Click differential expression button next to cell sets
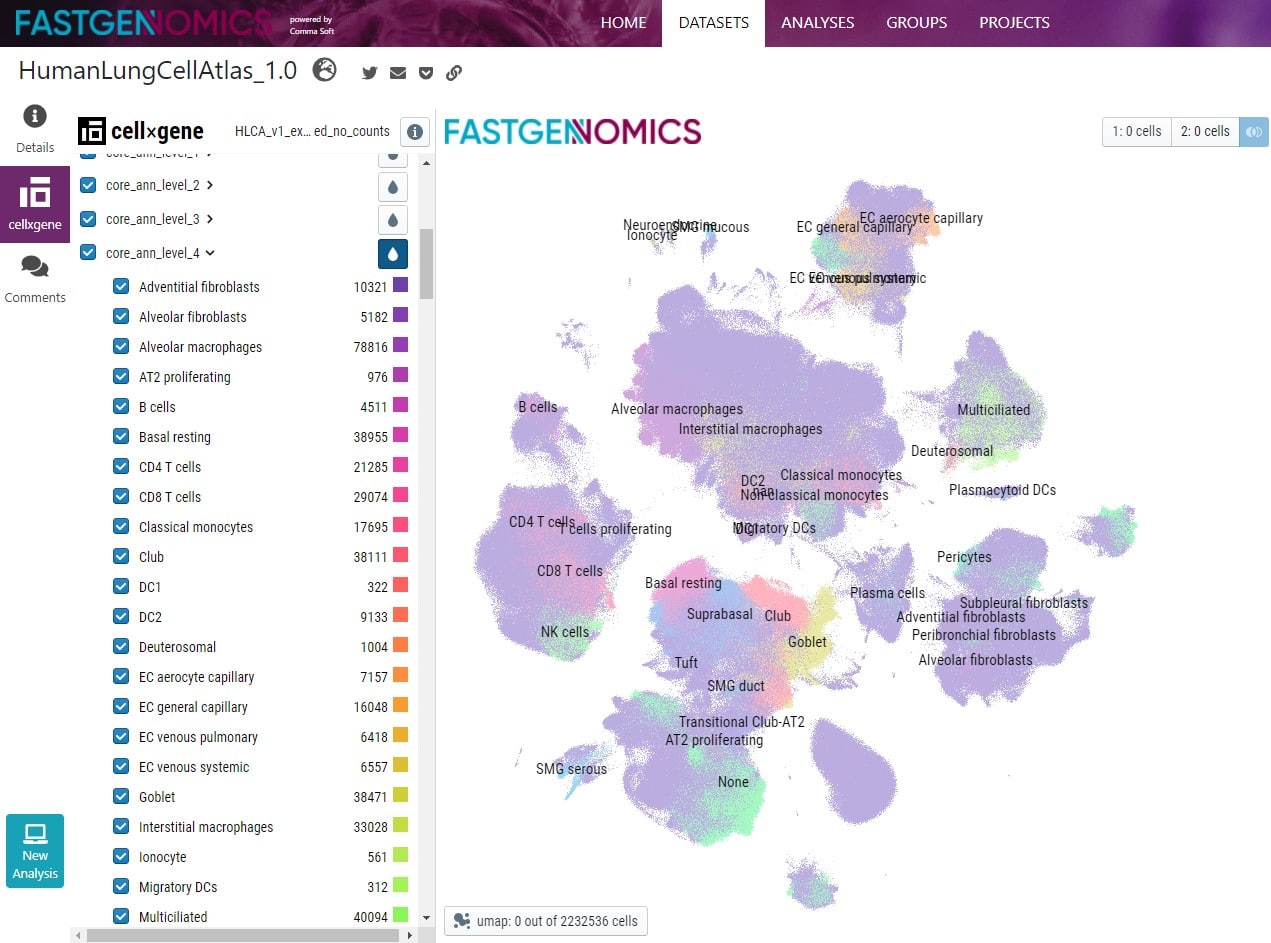This screenshot has height=943, width=1271. point(1254,132)
